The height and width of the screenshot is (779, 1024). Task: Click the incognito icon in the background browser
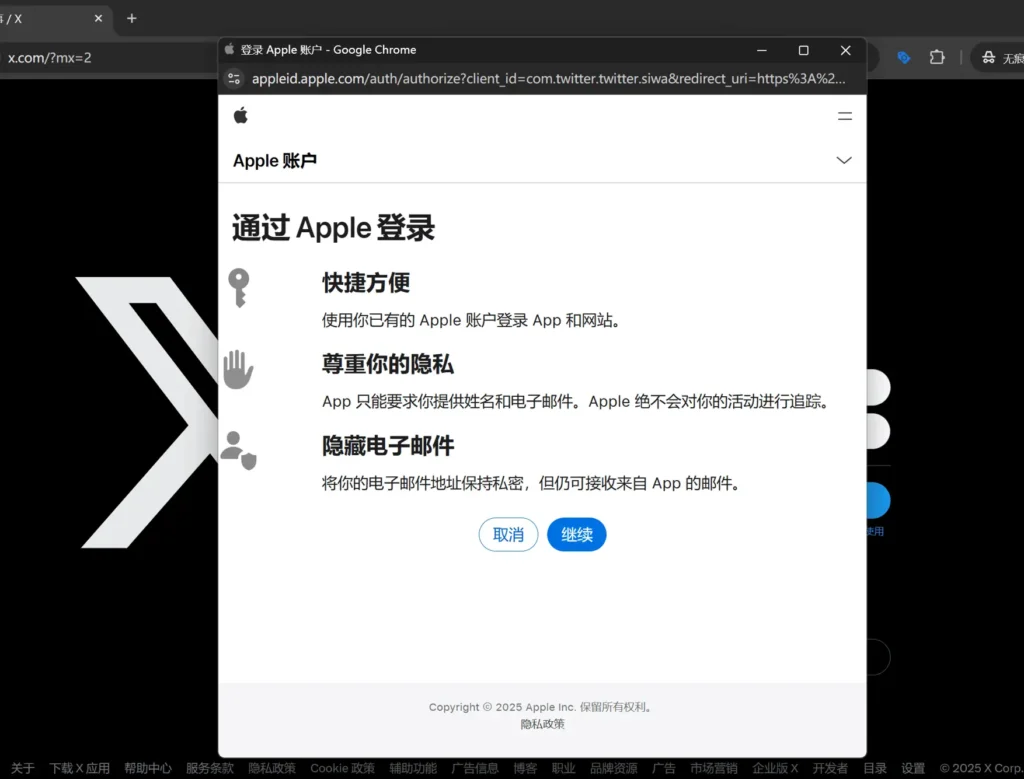989,57
